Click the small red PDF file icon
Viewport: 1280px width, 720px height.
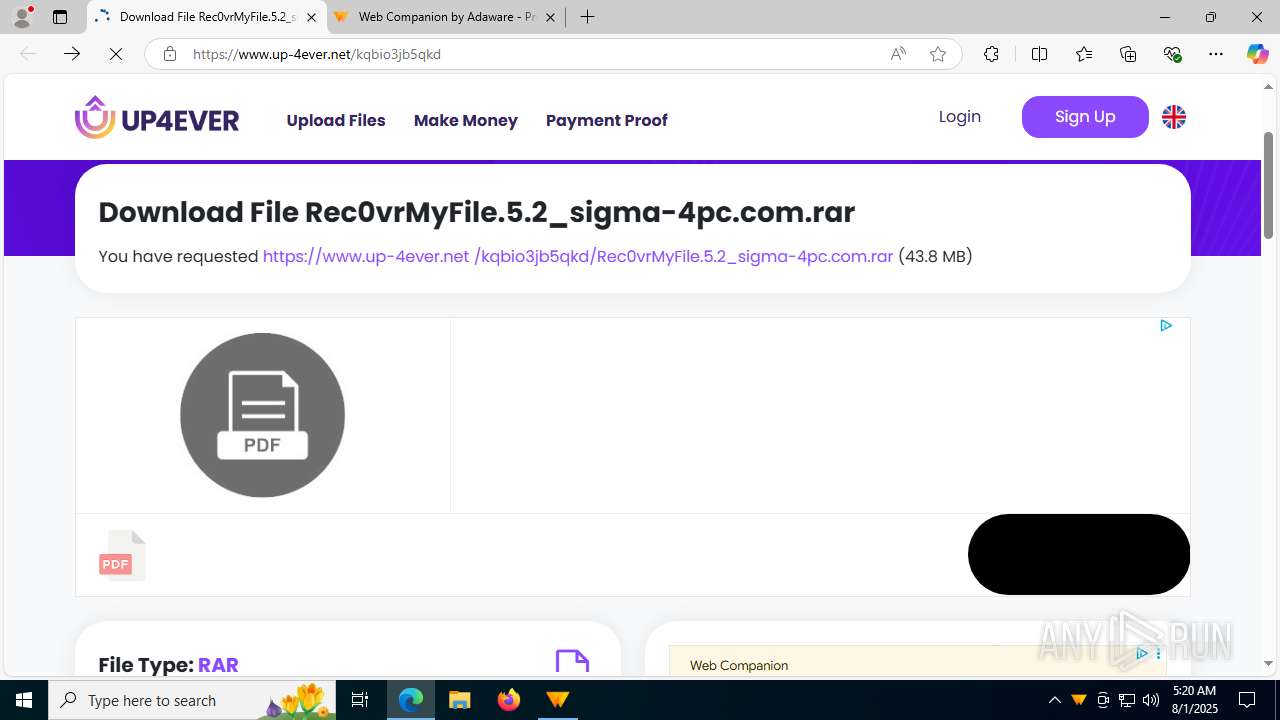[122, 555]
